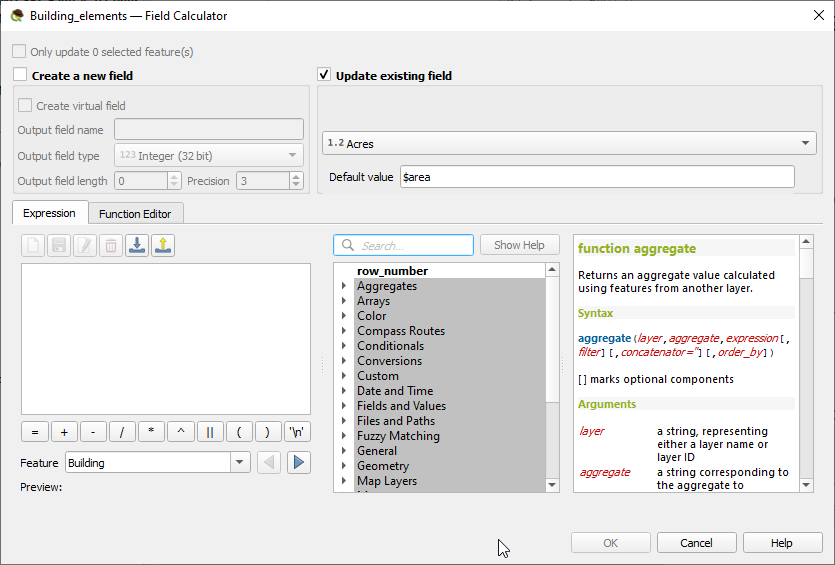Viewport: 835px width, 565px height.
Task: Expand the Conversions function group
Action: click(x=344, y=361)
